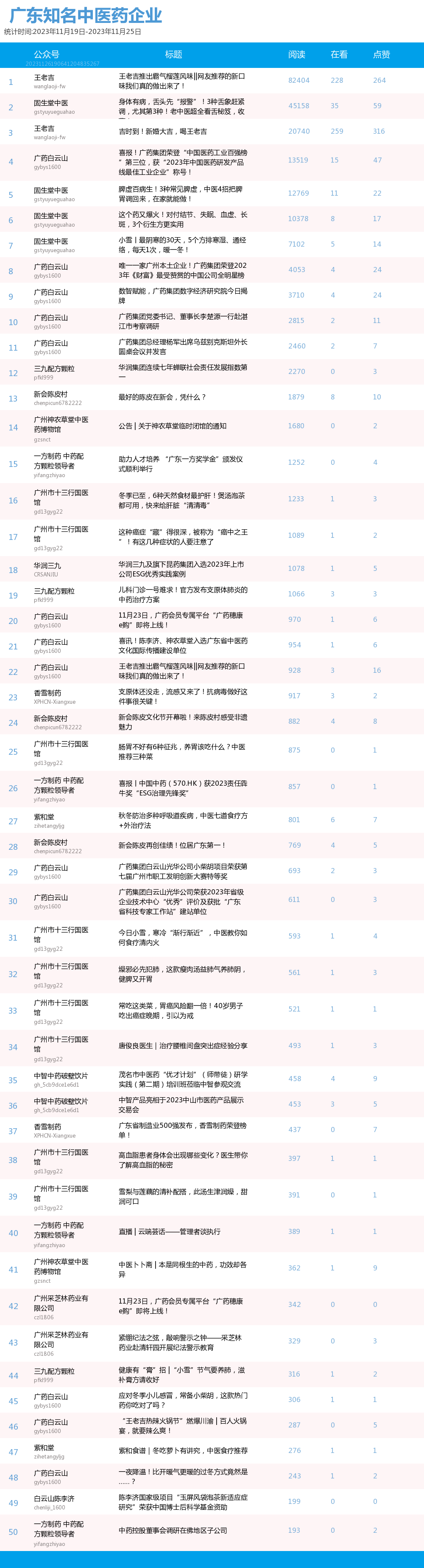The image size is (424, 1568).
Task: Open title 儿科门诊一号难求！官方发布支原体肺炎
Action: (183, 595)
